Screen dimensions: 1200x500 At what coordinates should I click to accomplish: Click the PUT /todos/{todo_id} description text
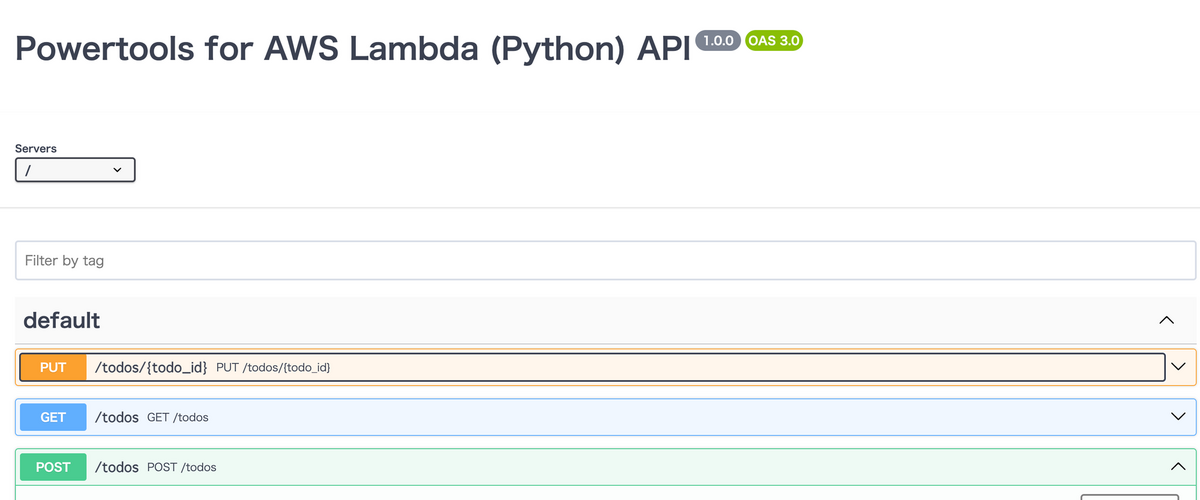273,368
